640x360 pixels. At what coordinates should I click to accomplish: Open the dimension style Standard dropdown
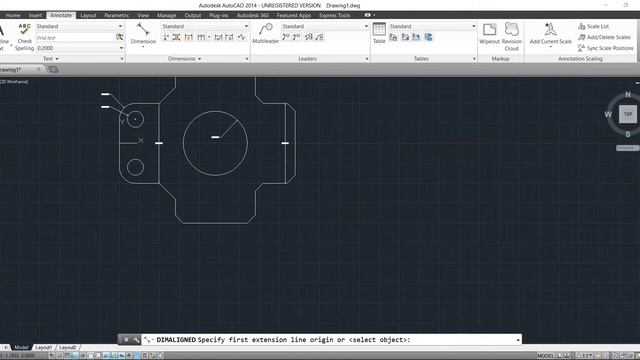coord(246,26)
